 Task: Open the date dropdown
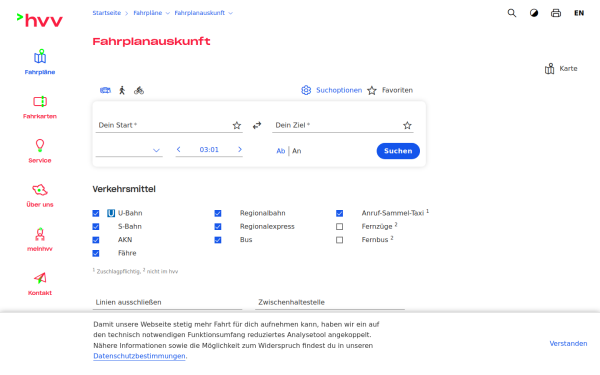129,150
